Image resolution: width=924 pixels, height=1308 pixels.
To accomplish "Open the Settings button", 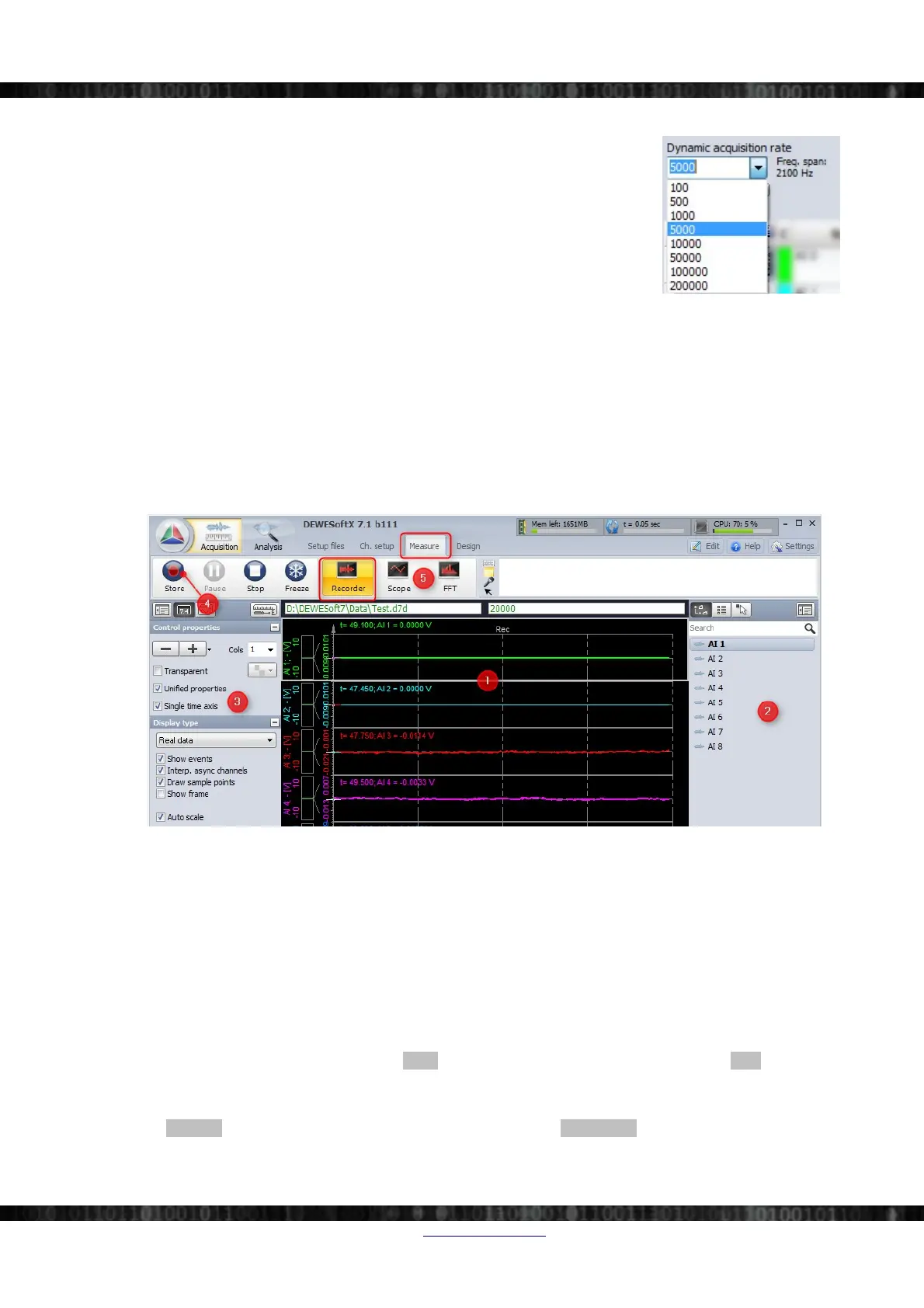I will point(793,546).
